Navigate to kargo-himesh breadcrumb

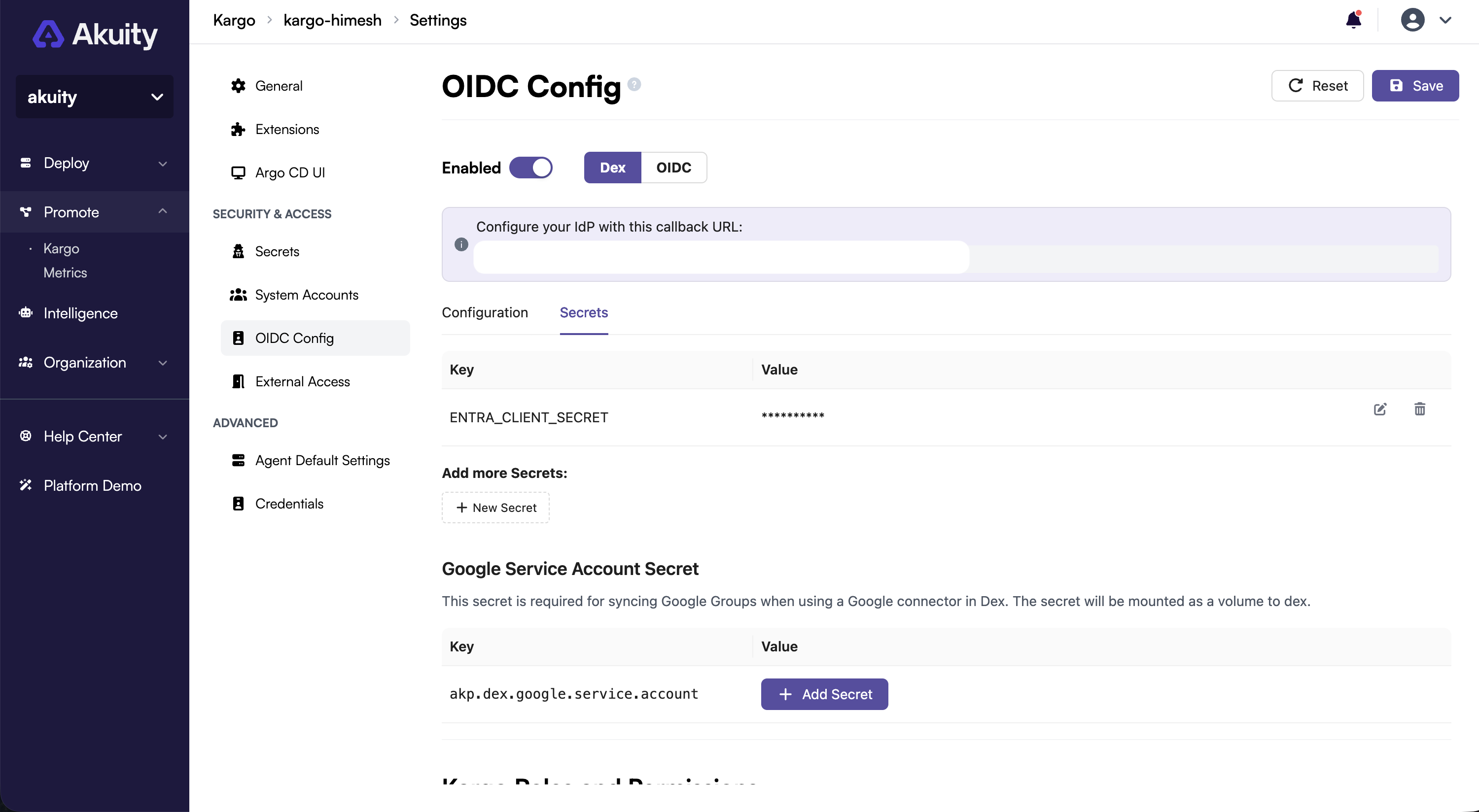pos(332,21)
